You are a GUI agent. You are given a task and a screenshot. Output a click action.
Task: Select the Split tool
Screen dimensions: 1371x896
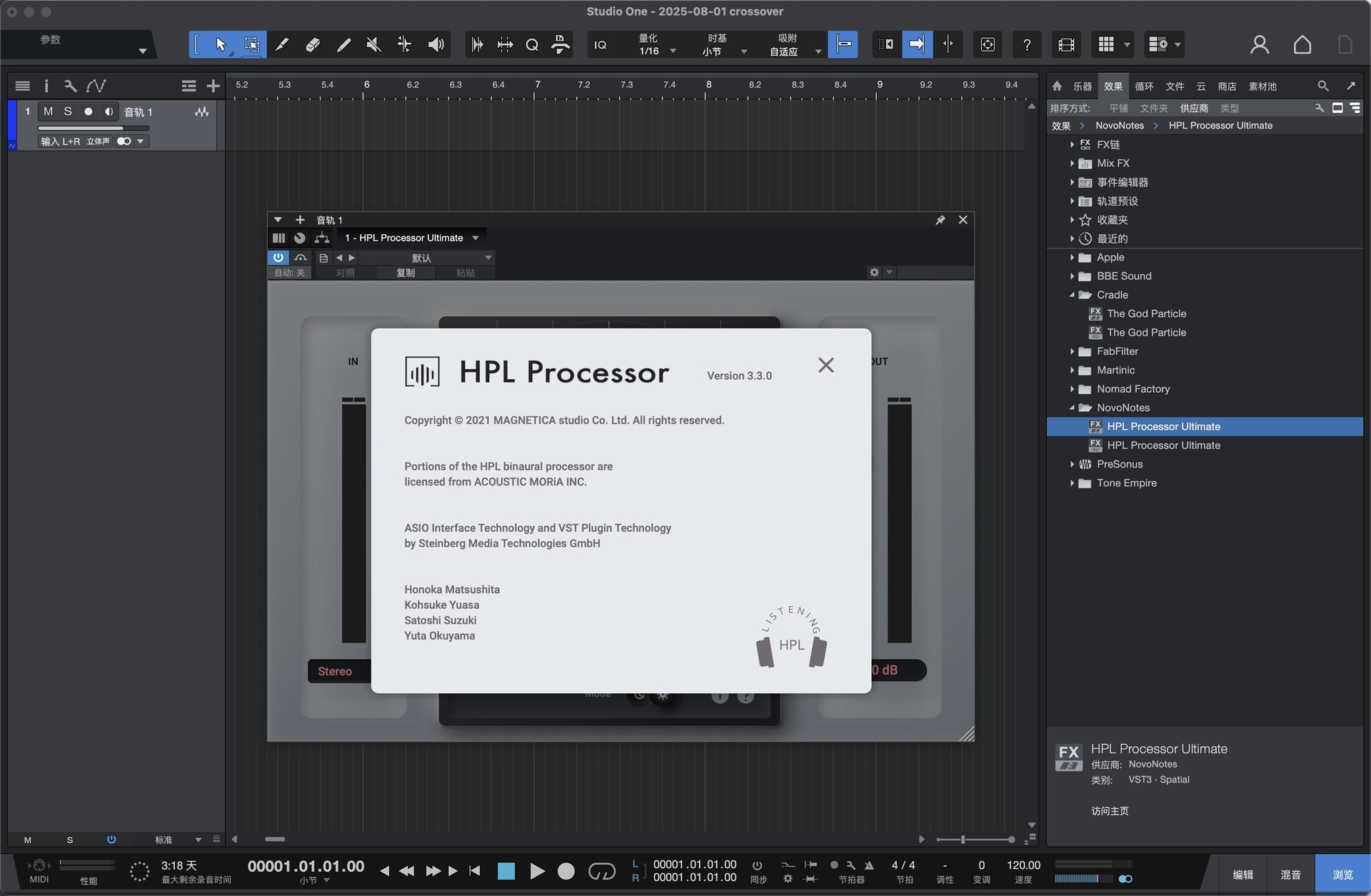coord(282,44)
